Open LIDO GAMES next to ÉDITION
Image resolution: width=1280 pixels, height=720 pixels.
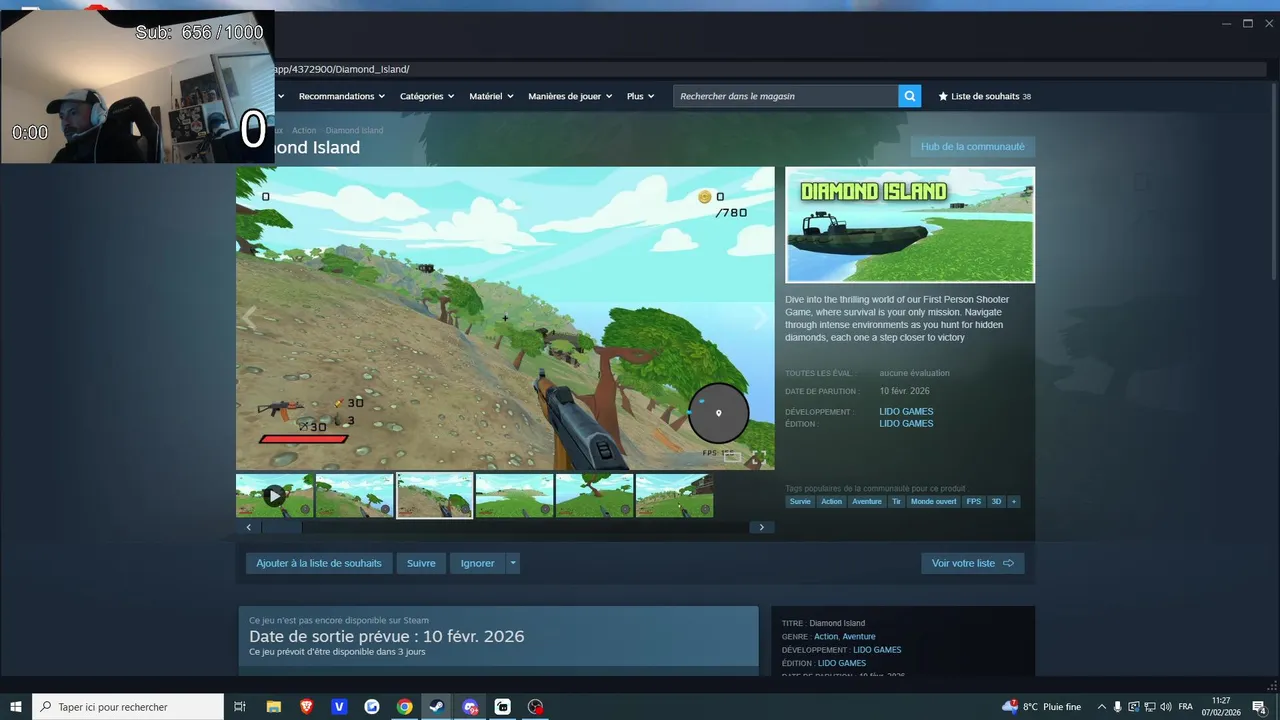[906, 423]
